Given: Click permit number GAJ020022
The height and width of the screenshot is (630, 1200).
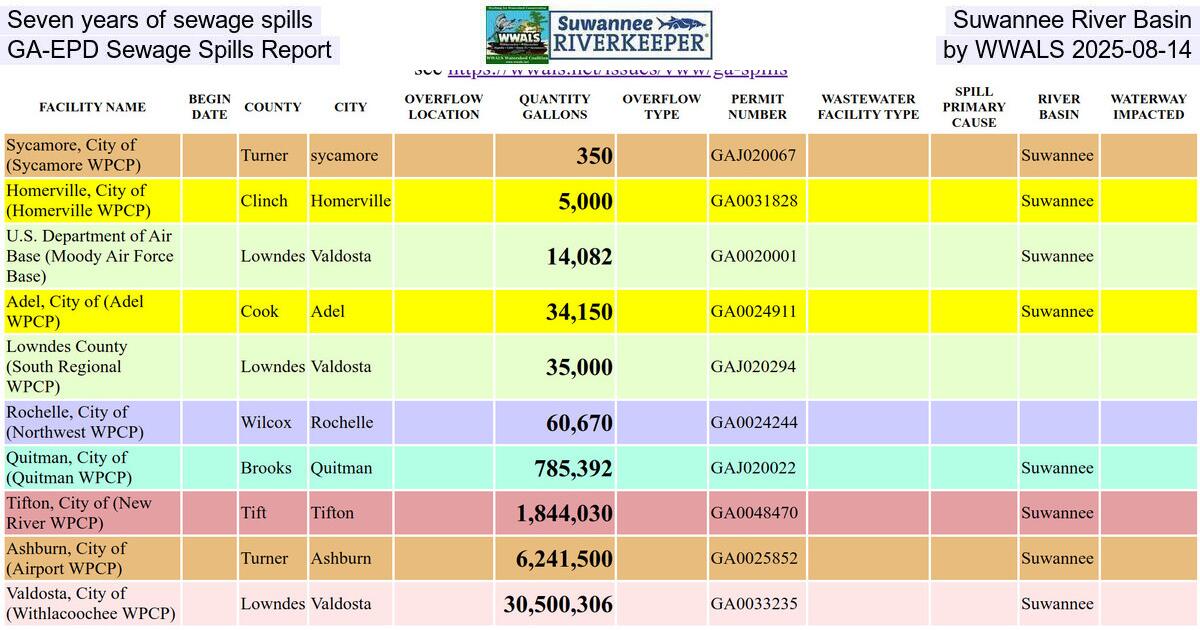Looking at the screenshot, I should tap(753, 468).
